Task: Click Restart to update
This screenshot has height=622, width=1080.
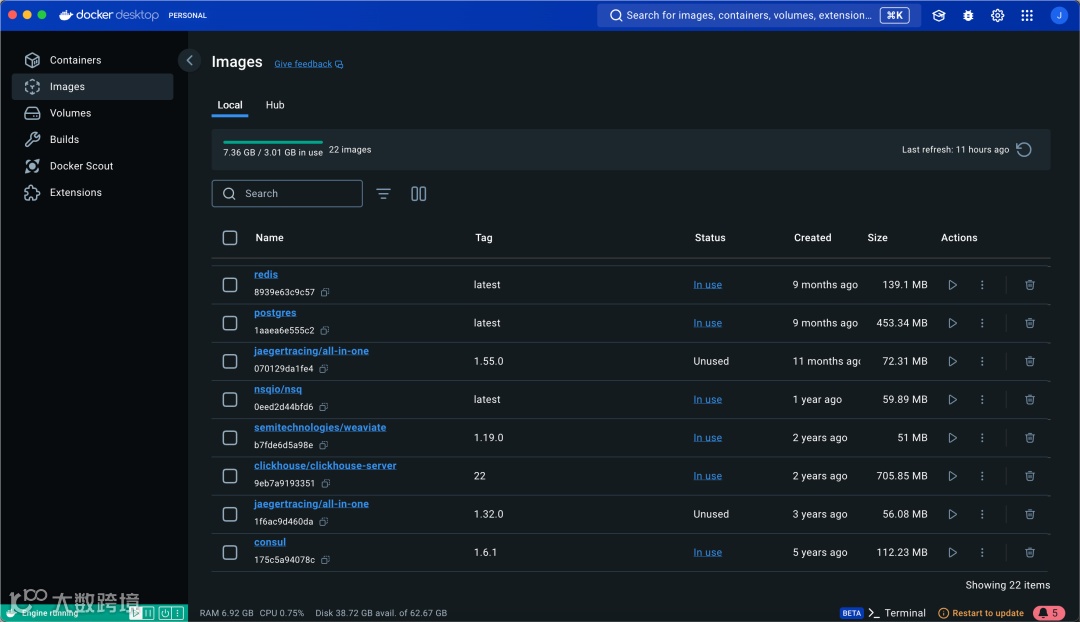Action: click(x=981, y=613)
